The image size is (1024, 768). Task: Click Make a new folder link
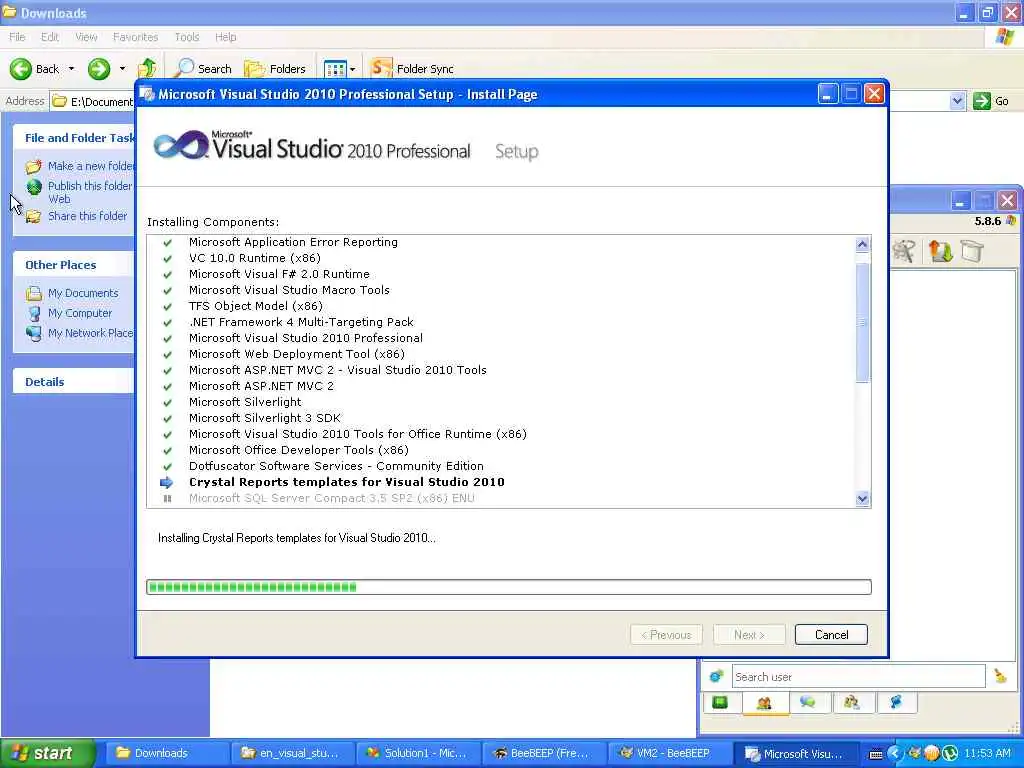[91, 166]
